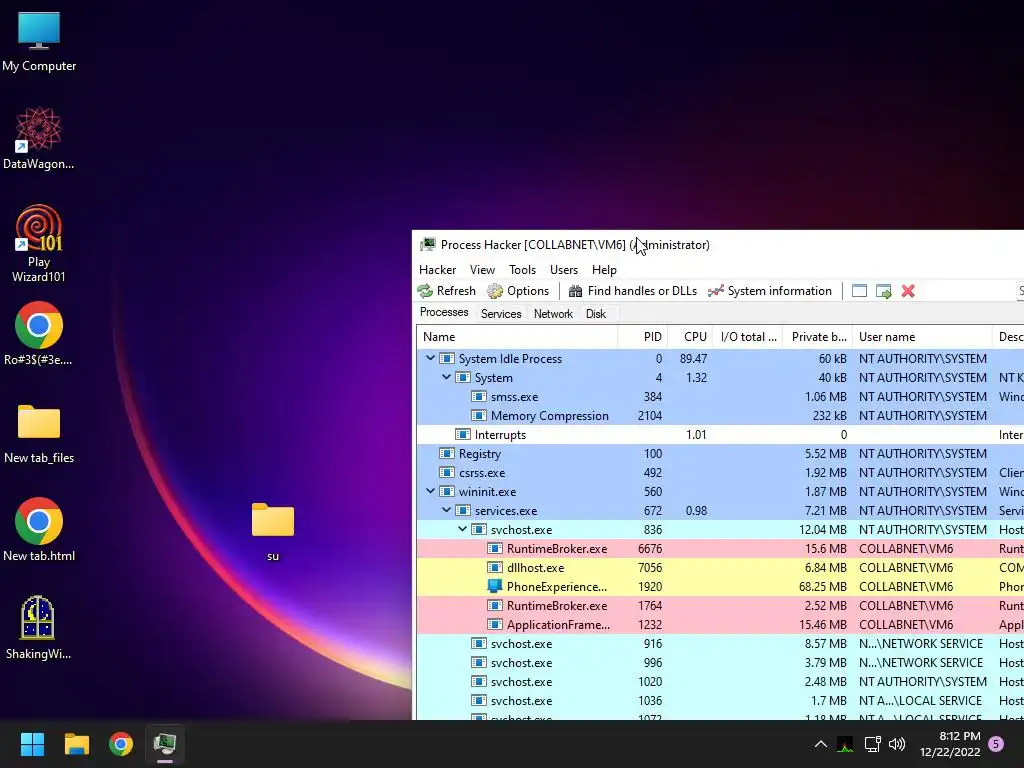
Task: Click find window and thread icon
Action: [x=884, y=291]
